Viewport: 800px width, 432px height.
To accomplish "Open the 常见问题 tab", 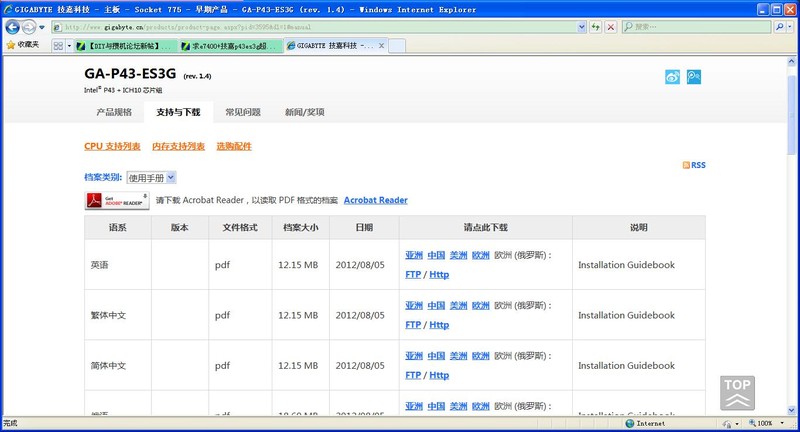I will [243, 112].
